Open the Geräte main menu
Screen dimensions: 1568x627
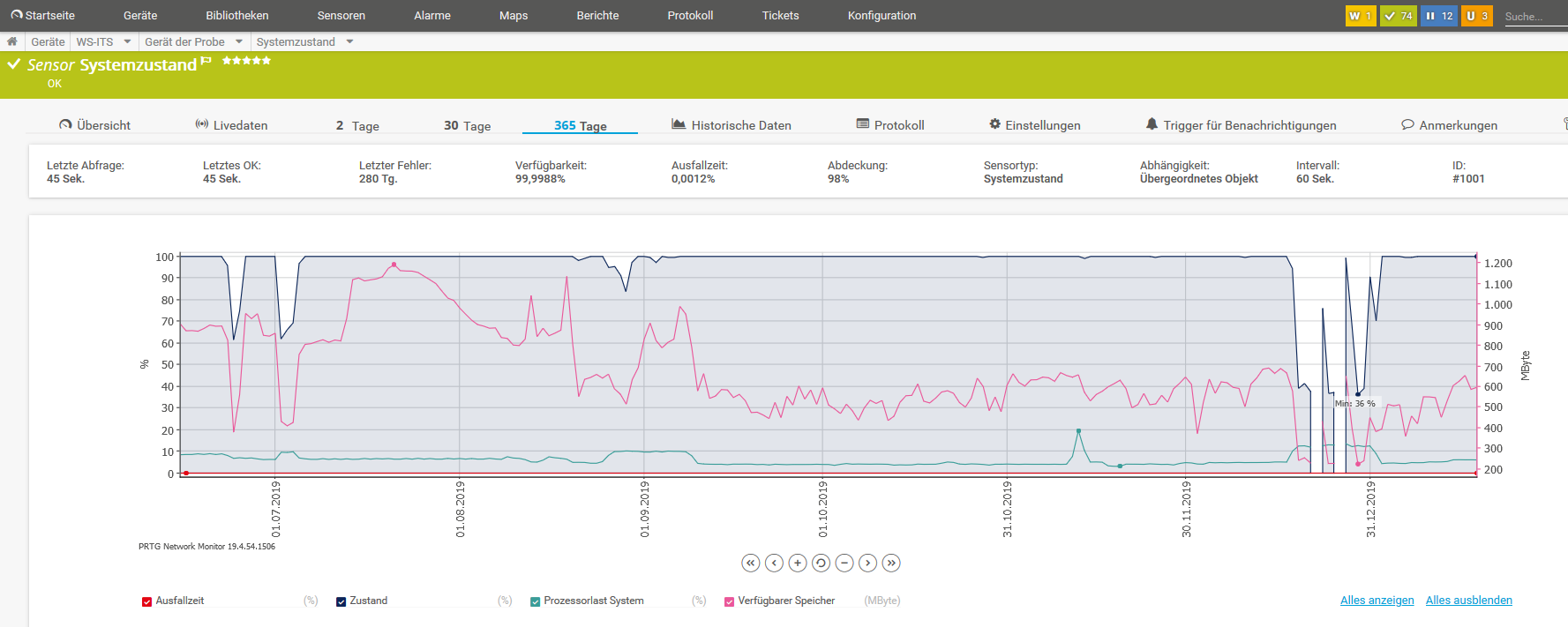click(x=140, y=16)
